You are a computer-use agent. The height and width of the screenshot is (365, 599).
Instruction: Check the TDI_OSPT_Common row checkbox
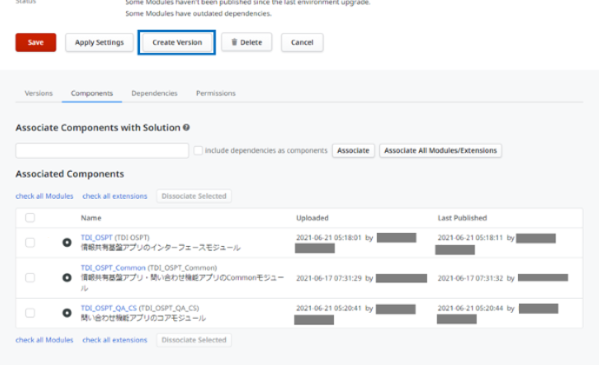30,278
